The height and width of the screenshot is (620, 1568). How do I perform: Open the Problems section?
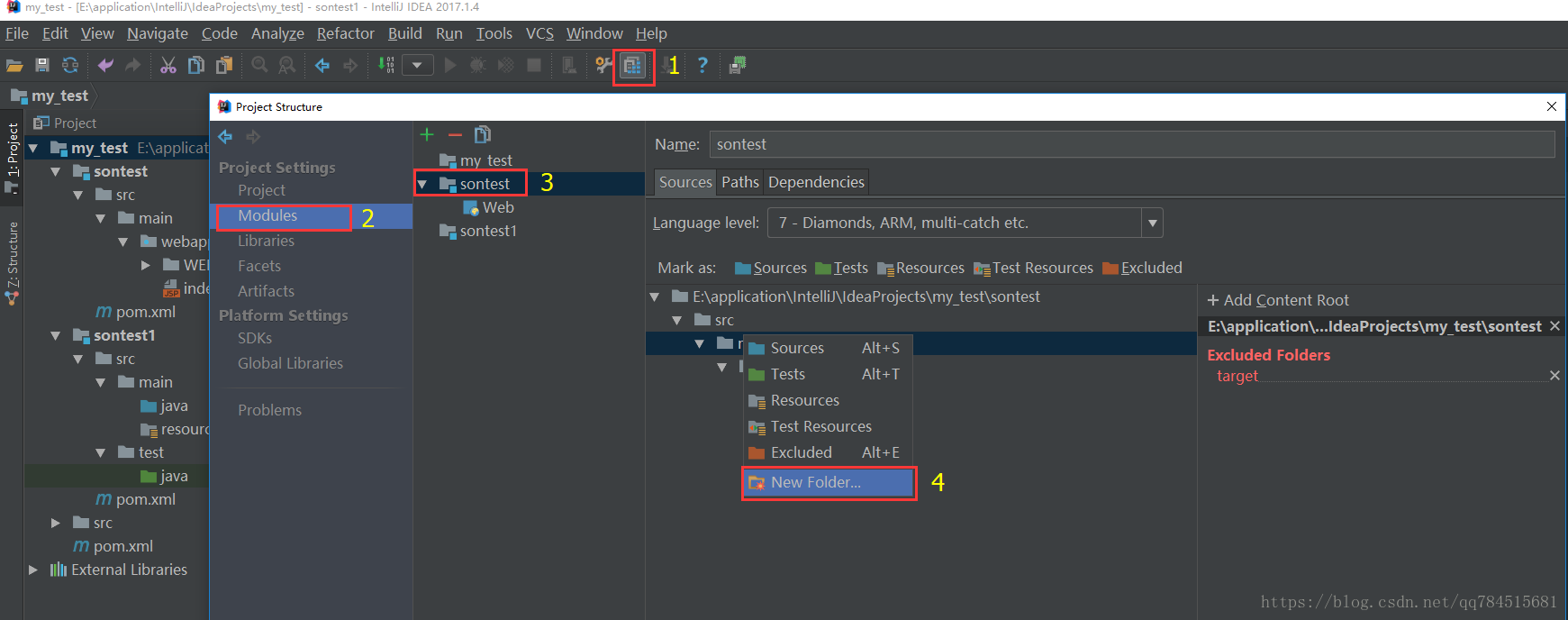pos(269,410)
